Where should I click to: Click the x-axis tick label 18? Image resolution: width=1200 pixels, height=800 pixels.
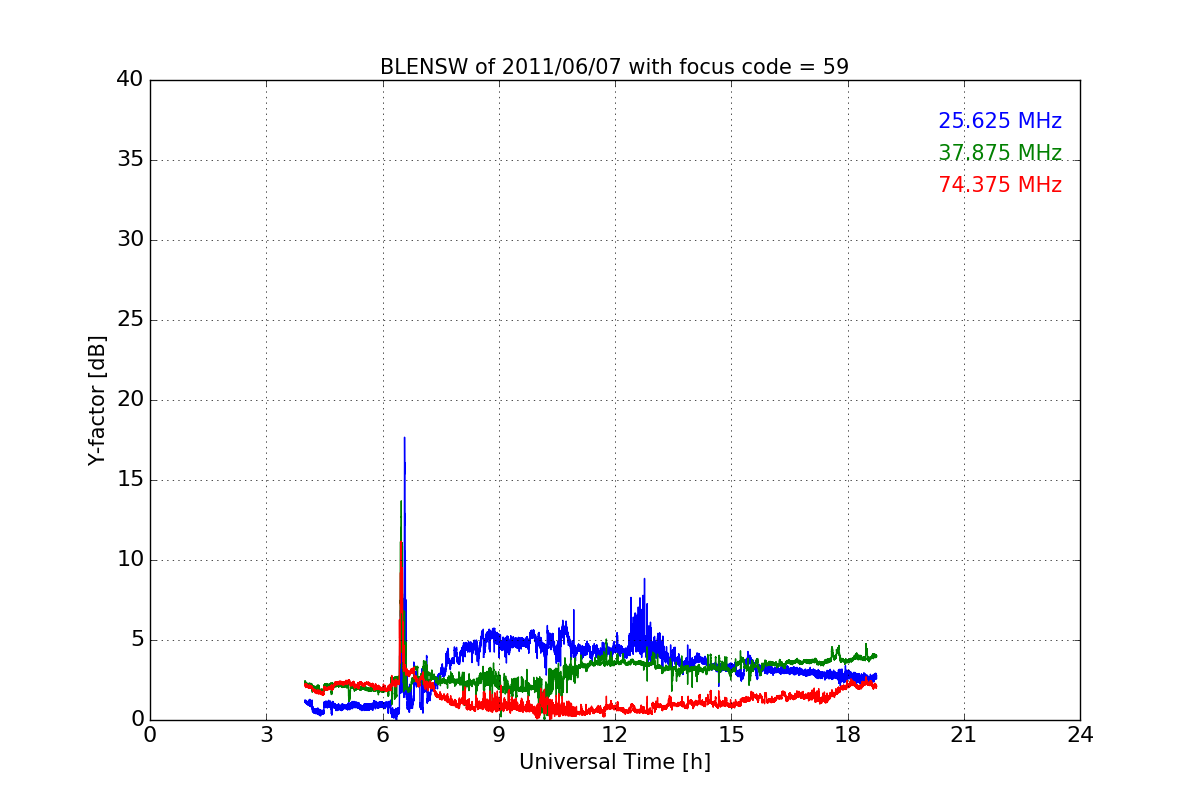click(x=848, y=734)
